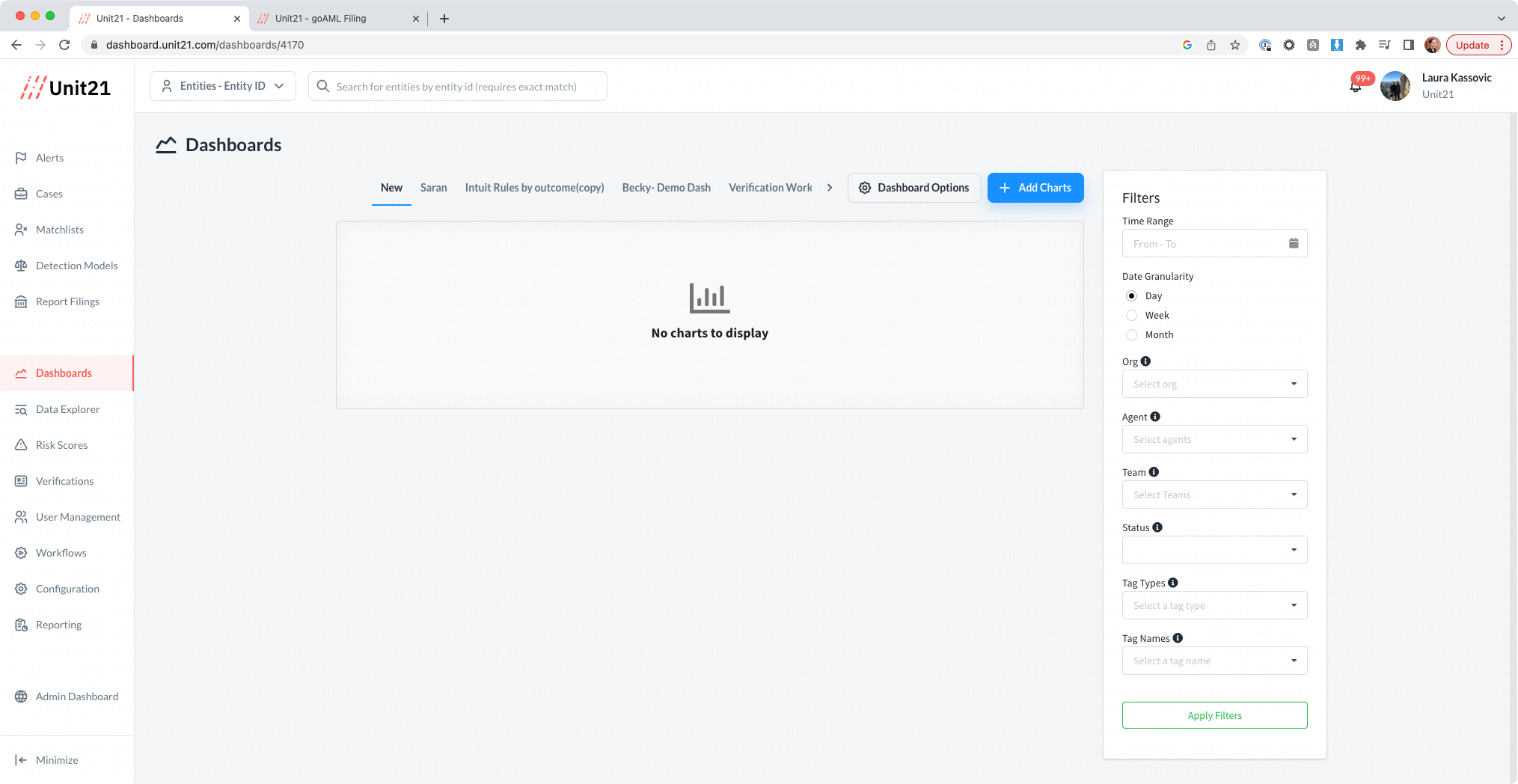This screenshot has height=784, width=1518.
Task: Open the Time Range calendar icon
Action: coord(1294,243)
